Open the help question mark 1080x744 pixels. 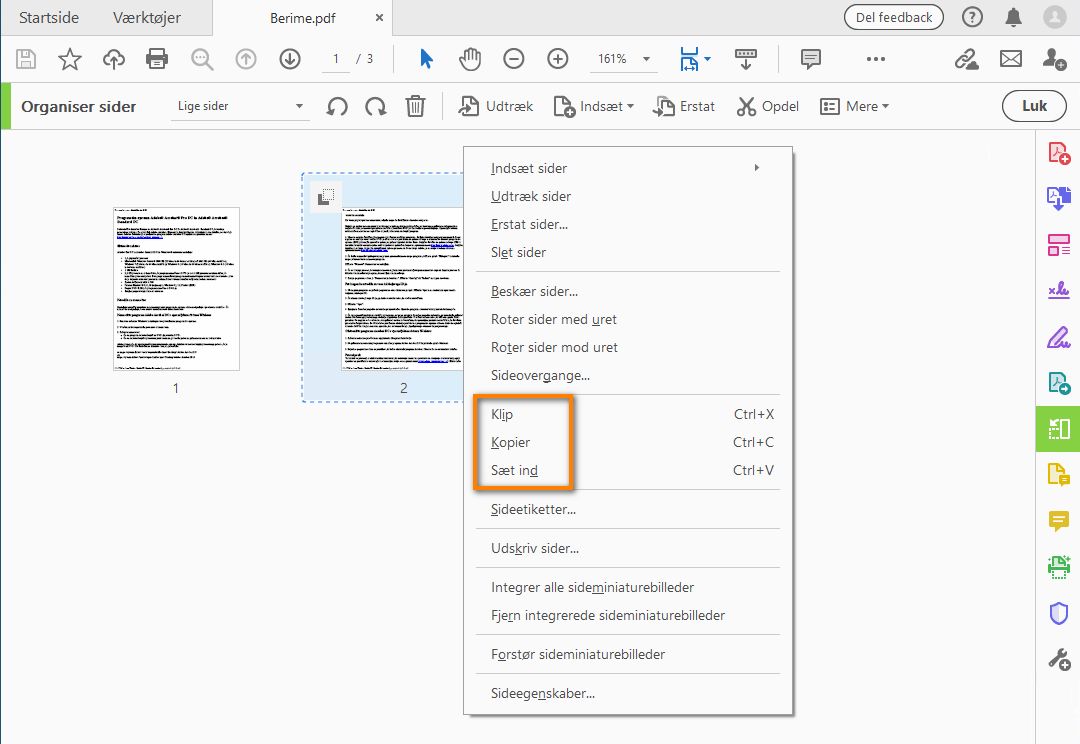click(972, 17)
